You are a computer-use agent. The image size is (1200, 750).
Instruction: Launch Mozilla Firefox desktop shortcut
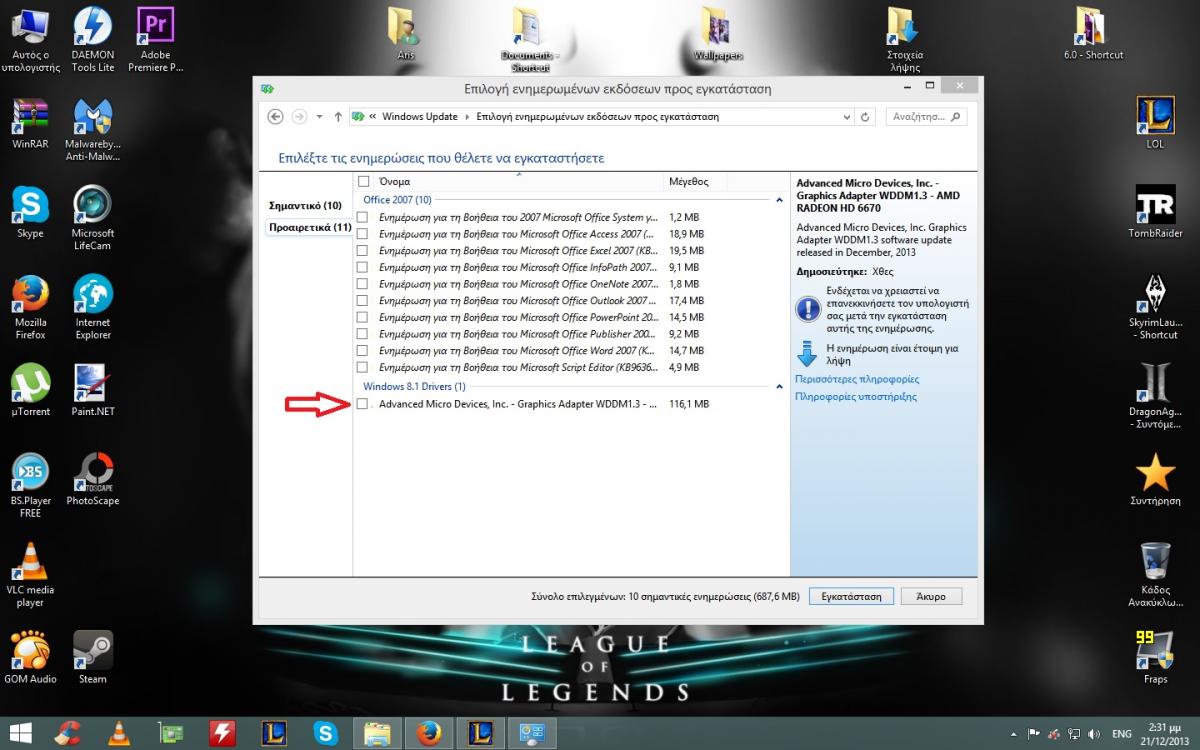coord(30,308)
